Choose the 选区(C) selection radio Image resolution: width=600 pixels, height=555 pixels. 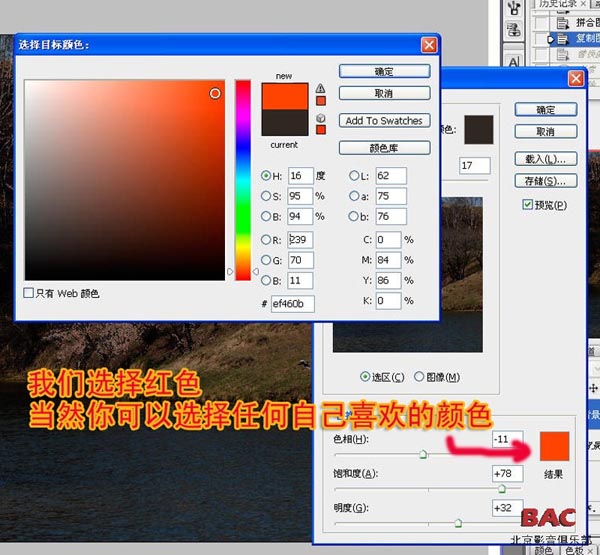365,377
